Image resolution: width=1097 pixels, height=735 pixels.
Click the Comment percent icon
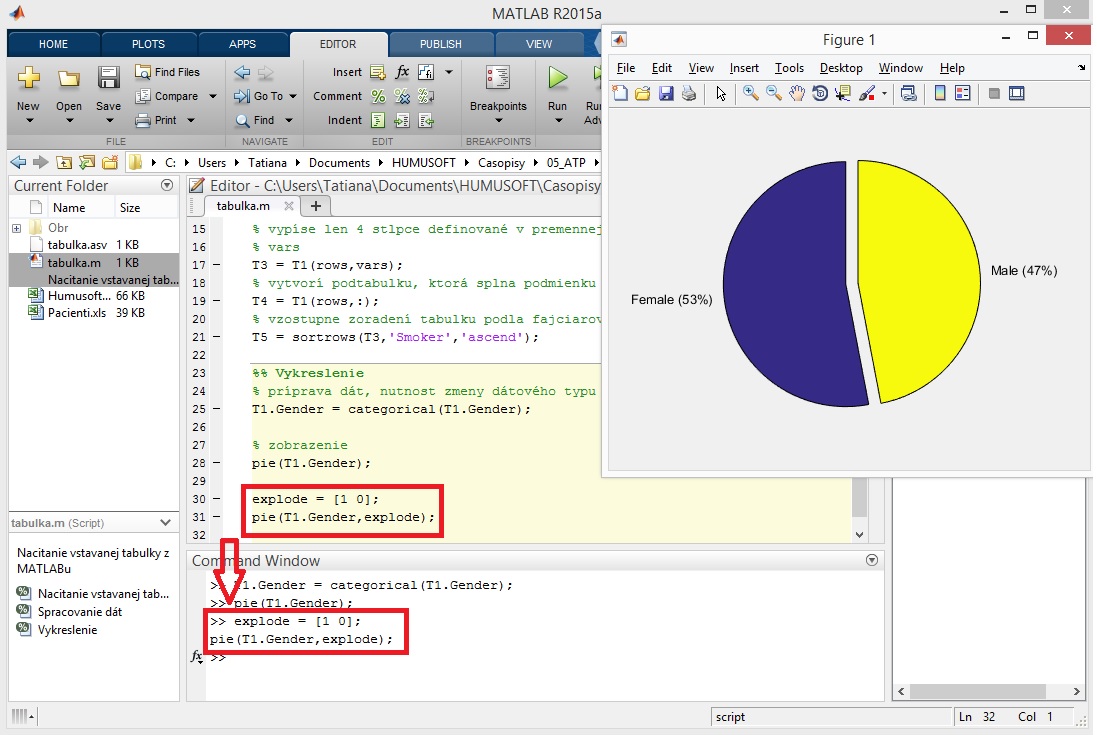coord(378,97)
